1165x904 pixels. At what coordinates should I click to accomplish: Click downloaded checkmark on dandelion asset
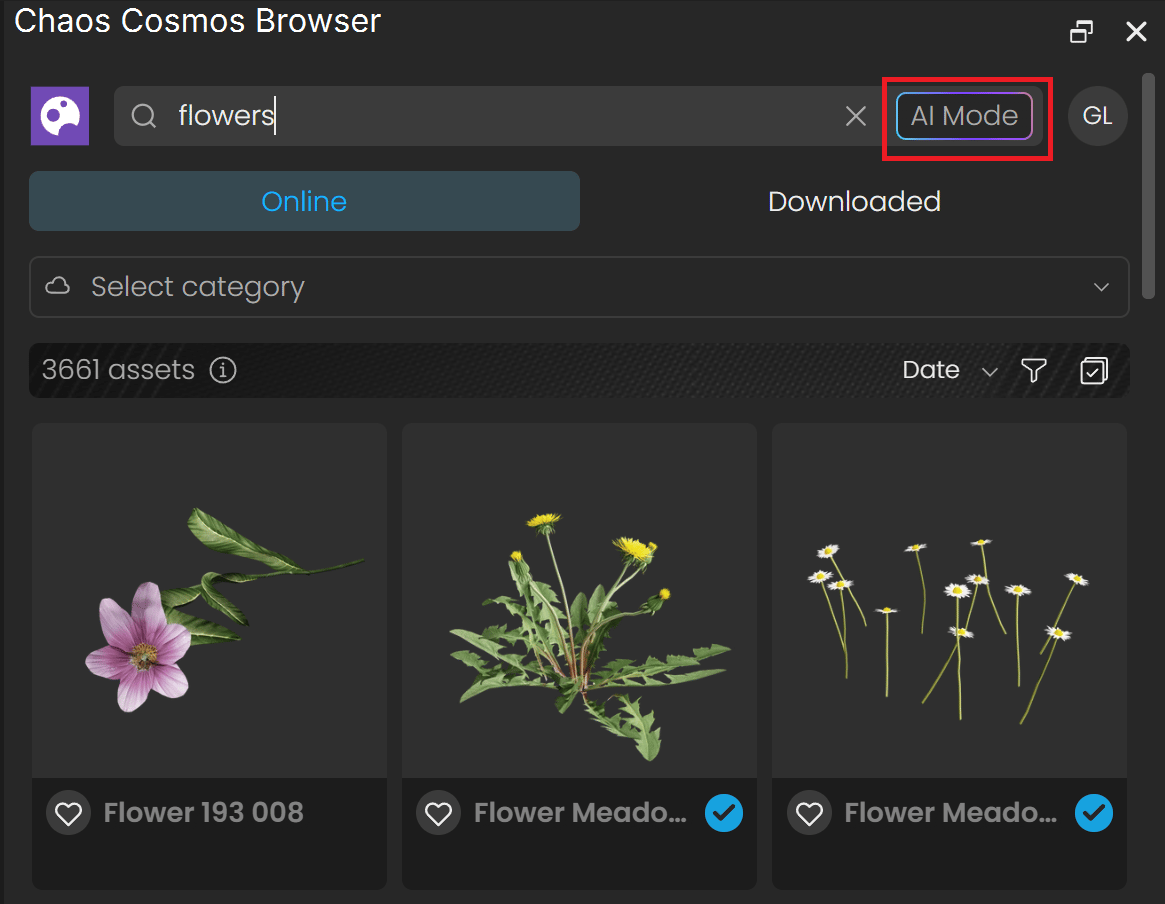click(x=724, y=813)
